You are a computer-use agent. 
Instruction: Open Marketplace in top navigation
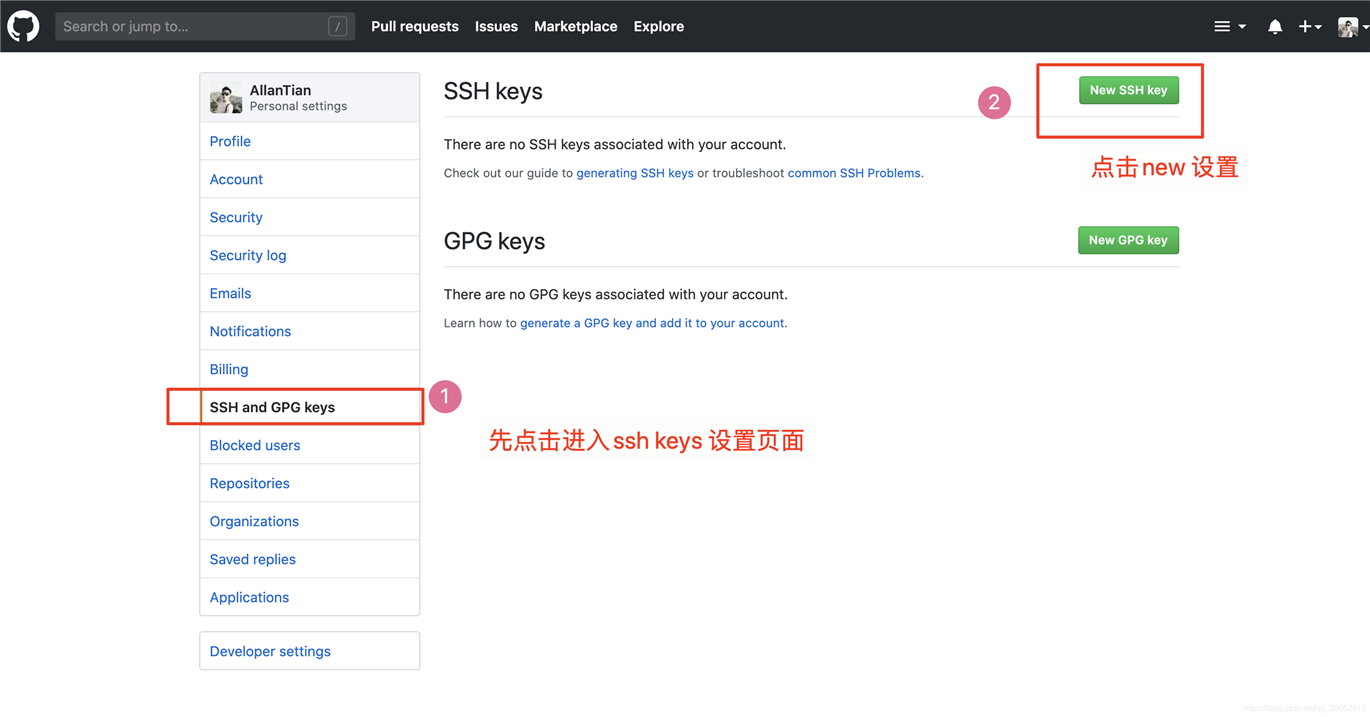[576, 27]
